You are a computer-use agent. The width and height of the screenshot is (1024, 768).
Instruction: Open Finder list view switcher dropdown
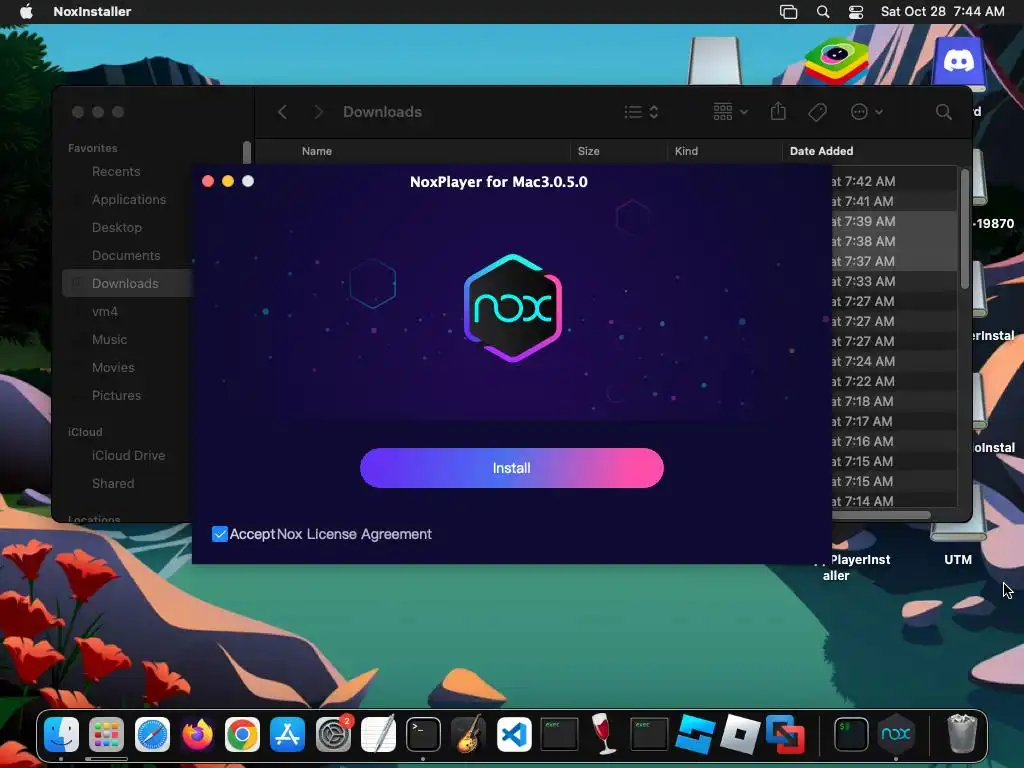click(x=641, y=112)
